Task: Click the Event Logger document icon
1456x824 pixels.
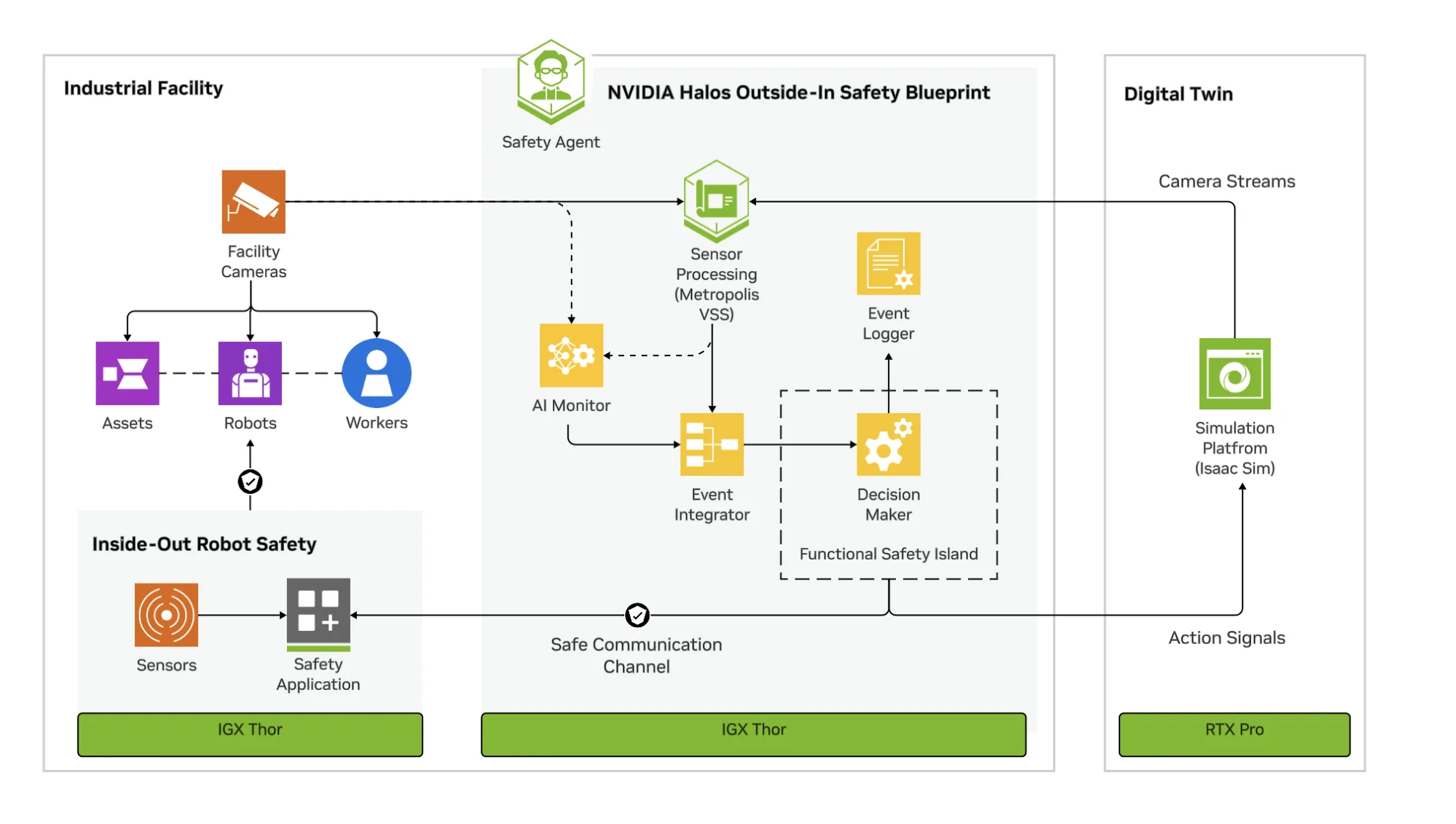Action: pyautogui.click(x=888, y=264)
